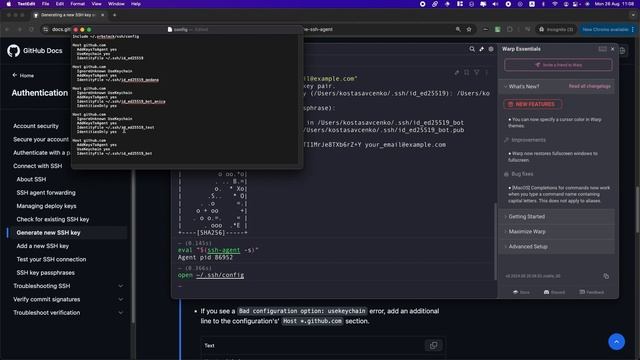Open Secure your account sidebar item
Viewport: 640px width, 360px height.
click(41, 140)
